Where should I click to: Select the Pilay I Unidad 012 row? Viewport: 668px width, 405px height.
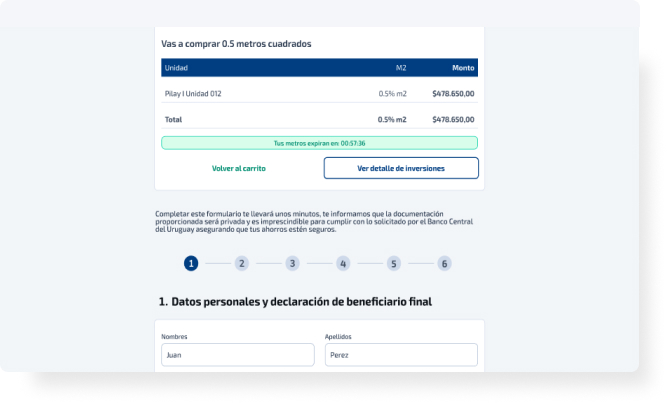(320, 93)
